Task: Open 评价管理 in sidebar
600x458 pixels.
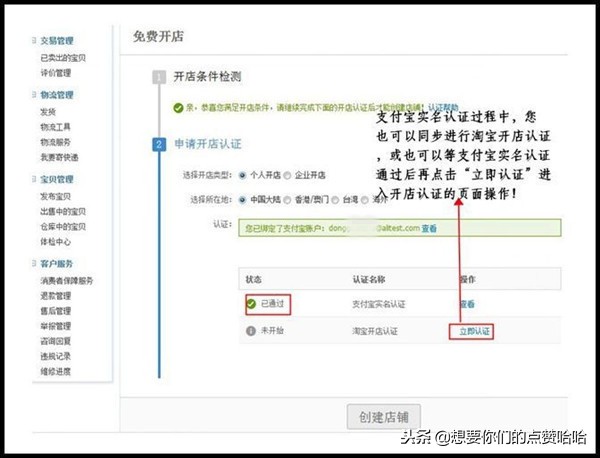Action: click(55, 73)
